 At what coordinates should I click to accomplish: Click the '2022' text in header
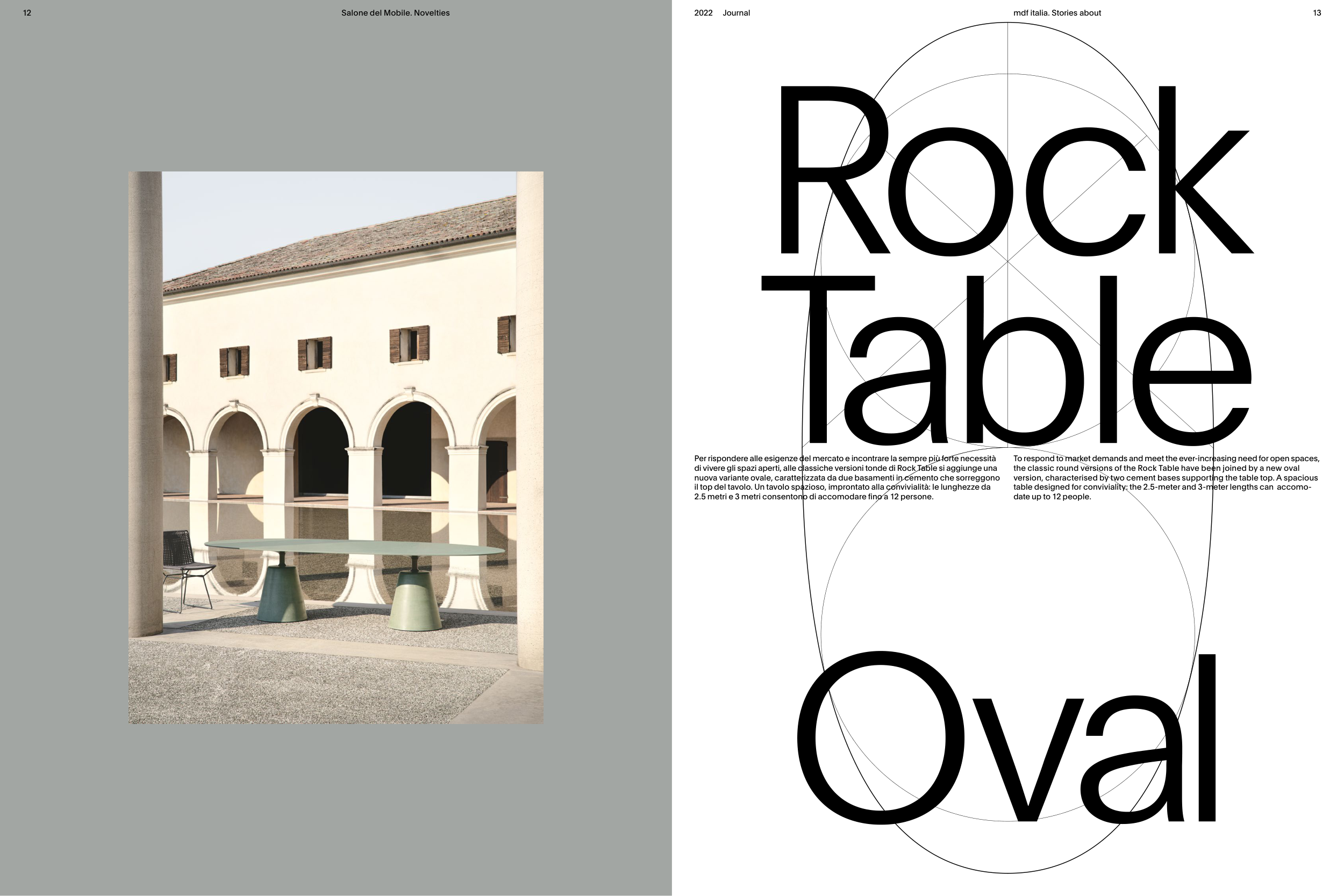point(703,13)
